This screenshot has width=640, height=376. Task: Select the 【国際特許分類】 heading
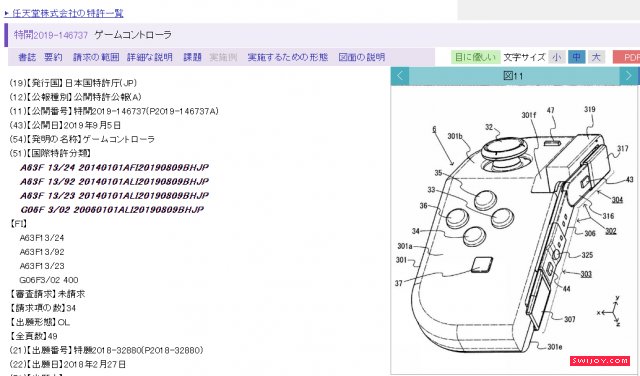pos(50,153)
